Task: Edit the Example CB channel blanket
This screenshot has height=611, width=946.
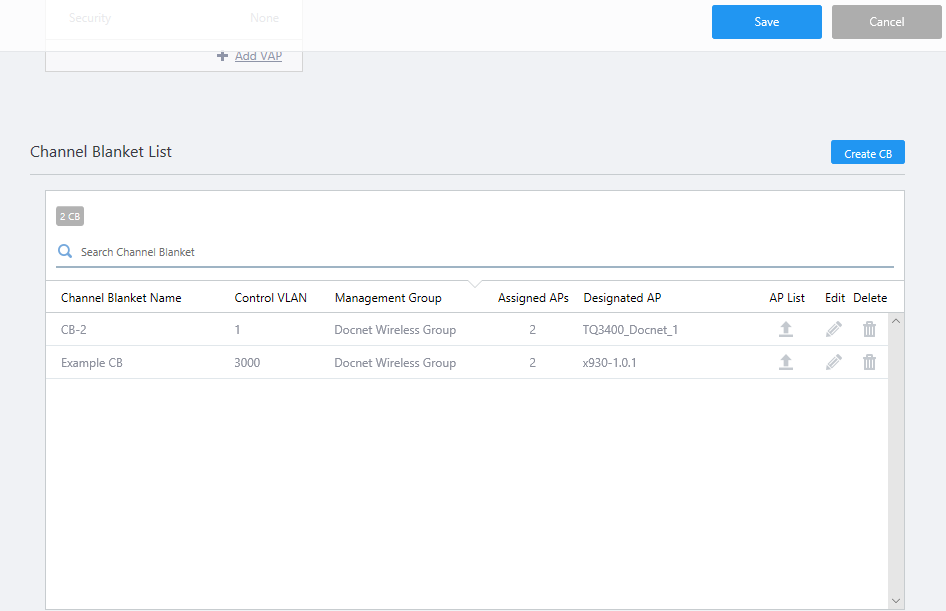Action: 834,362
